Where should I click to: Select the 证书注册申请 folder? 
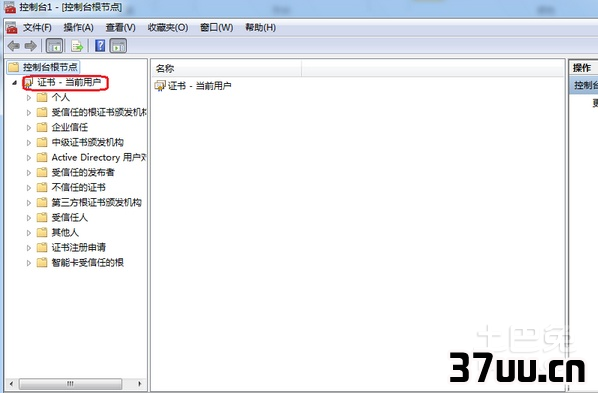(79, 247)
